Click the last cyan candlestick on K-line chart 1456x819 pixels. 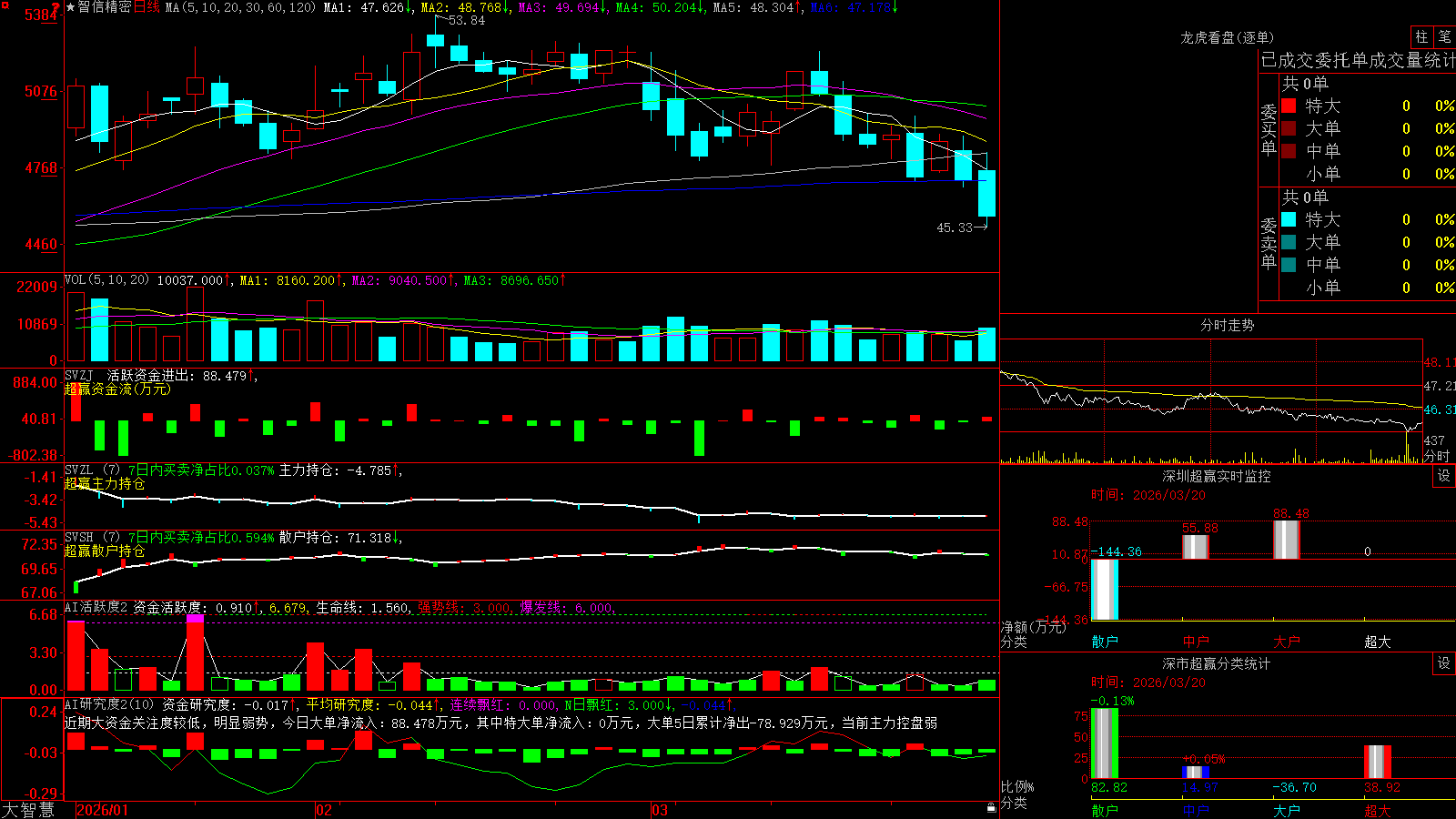tap(986, 193)
